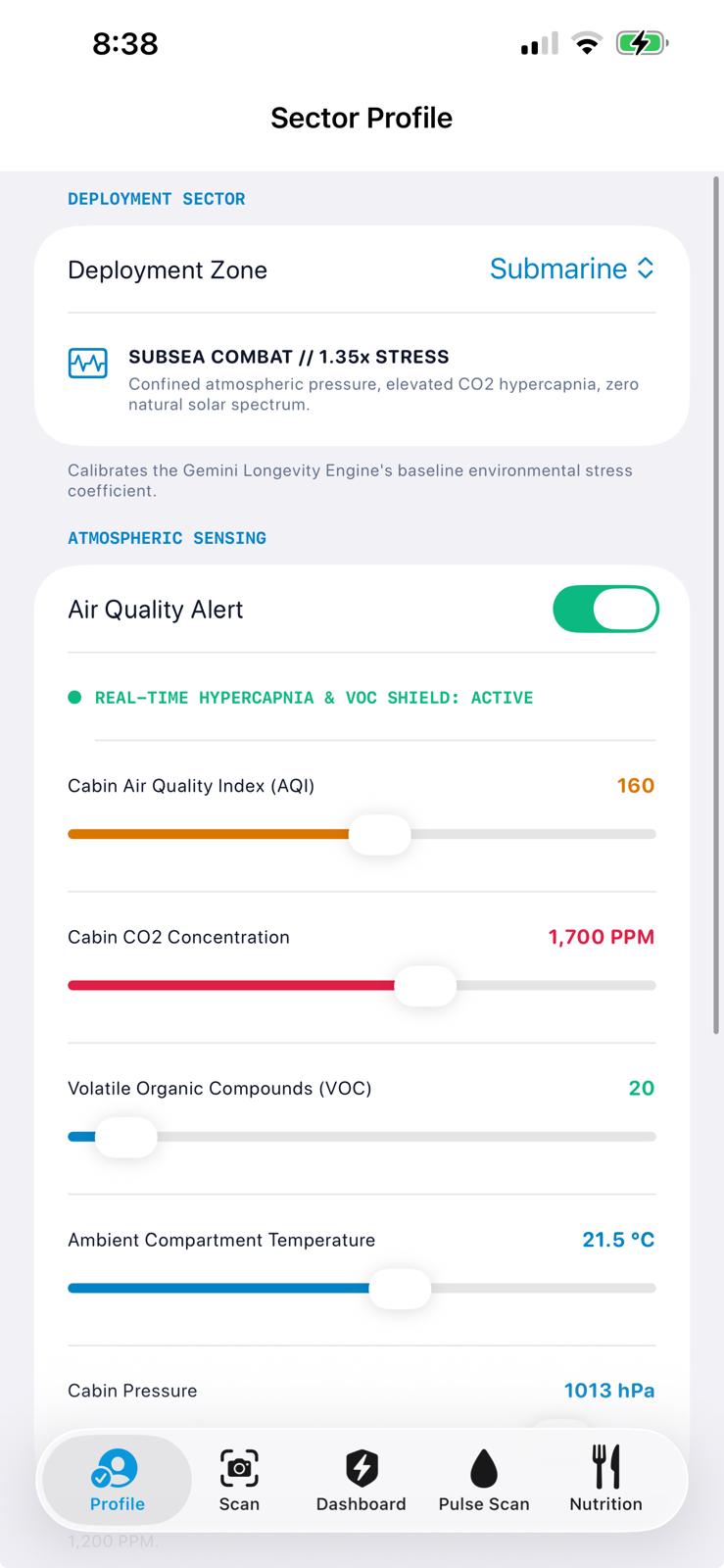This screenshot has height=1568, width=724.
Task: Switch to the Pulse Scan tab label
Action: 484,1504
